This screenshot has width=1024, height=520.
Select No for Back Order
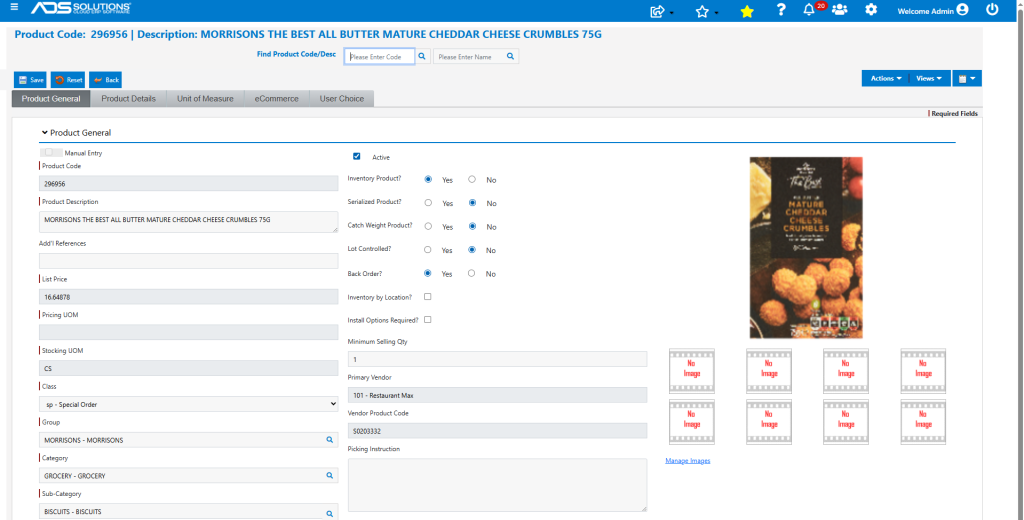click(472, 273)
